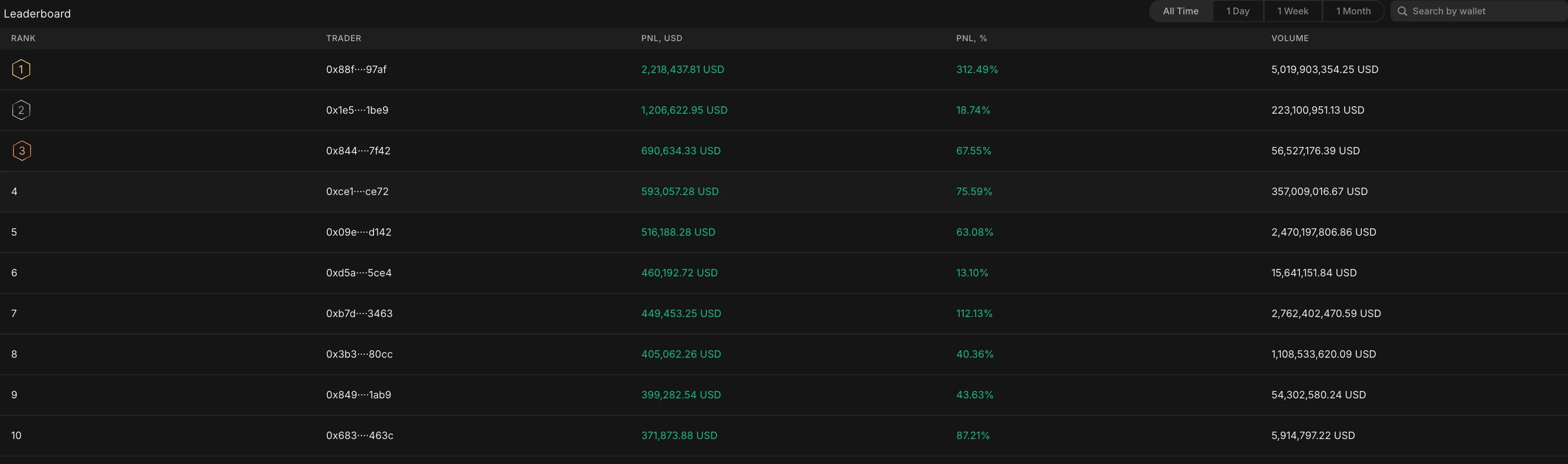Click the magnifying glass search icon
The height and width of the screenshot is (464, 1568).
click(1403, 11)
